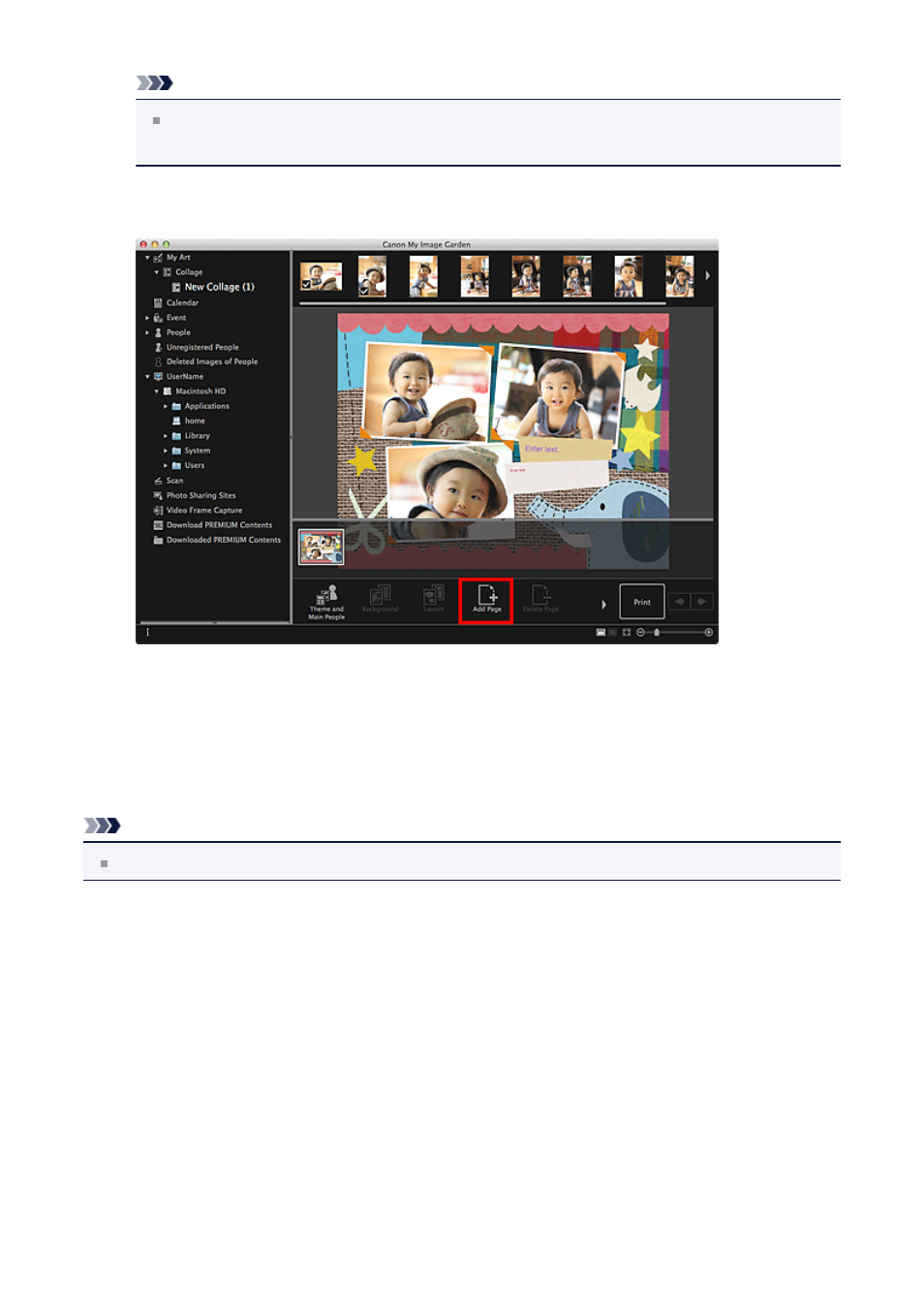Add a new page with Add Page

click(x=486, y=601)
